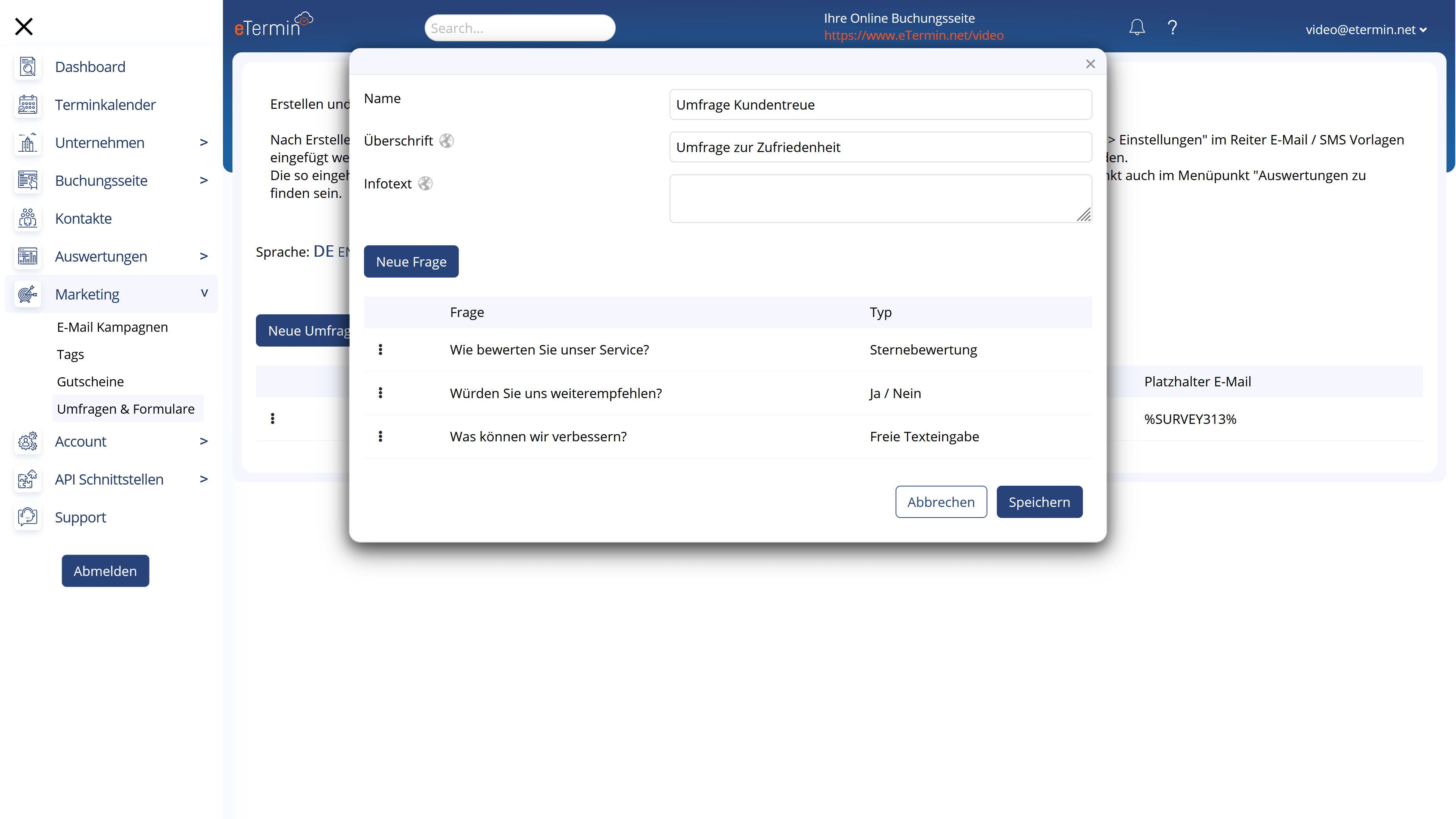Click 'Wie bewerten Sie unser Service?' question text
The width and height of the screenshot is (1456, 819).
(549, 349)
